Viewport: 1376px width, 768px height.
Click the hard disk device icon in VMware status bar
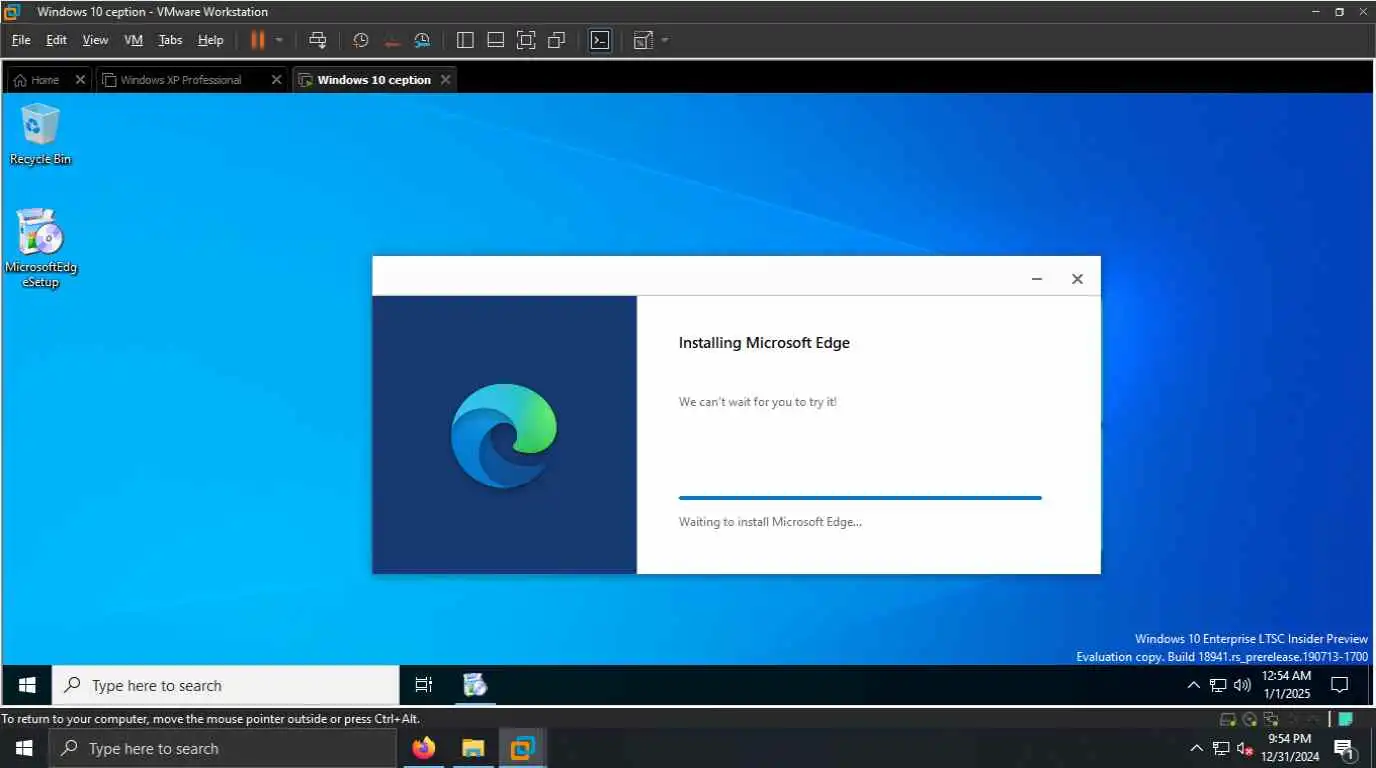coord(1227,719)
